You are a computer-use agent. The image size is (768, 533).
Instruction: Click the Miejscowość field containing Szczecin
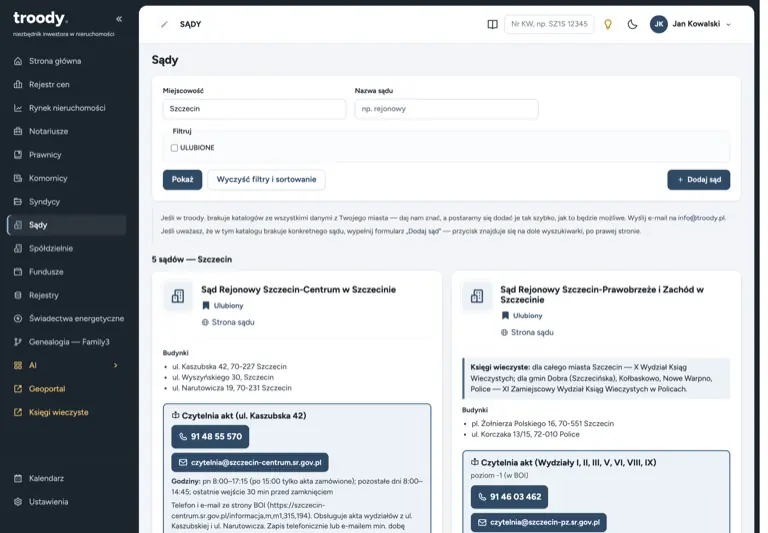pyautogui.click(x=254, y=109)
